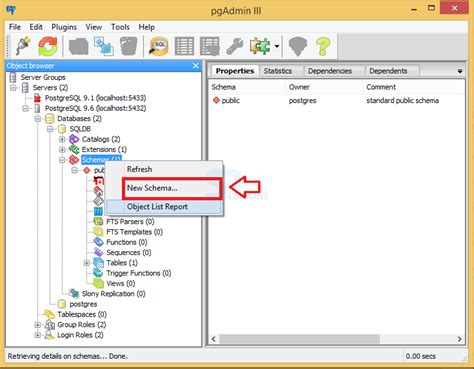Screen dimensions: 474x369
Task: Select Trigger Functions (0) in the tree
Action: [139, 273]
